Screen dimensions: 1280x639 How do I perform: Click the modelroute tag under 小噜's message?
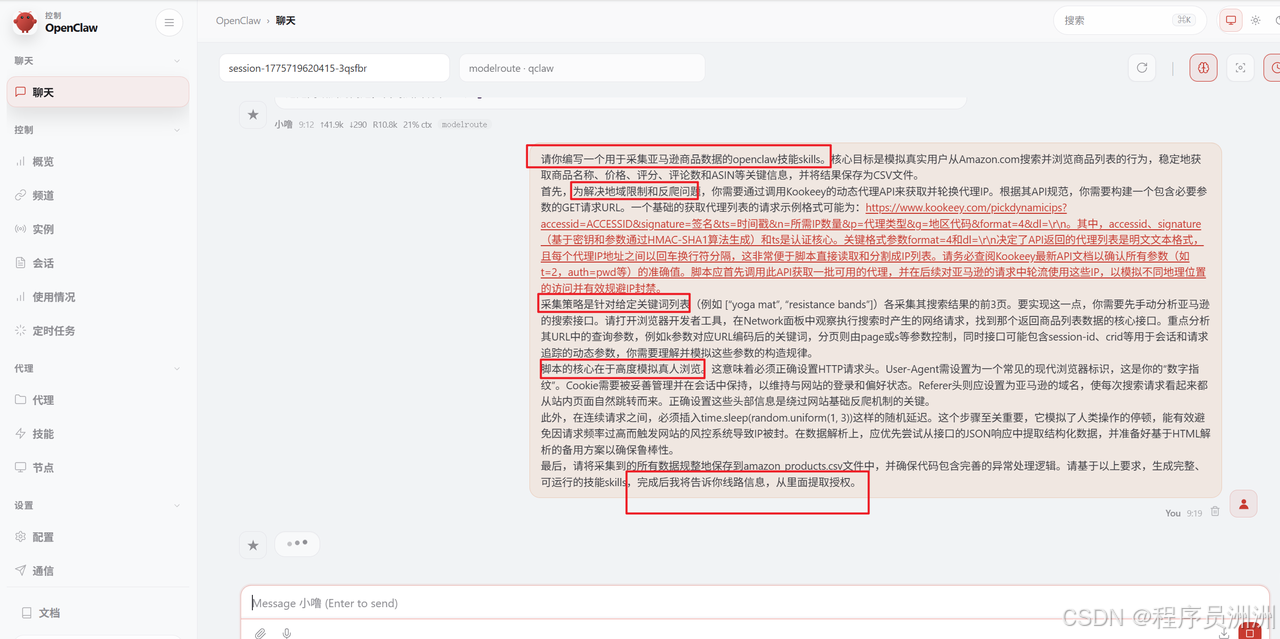pyautogui.click(x=464, y=125)
